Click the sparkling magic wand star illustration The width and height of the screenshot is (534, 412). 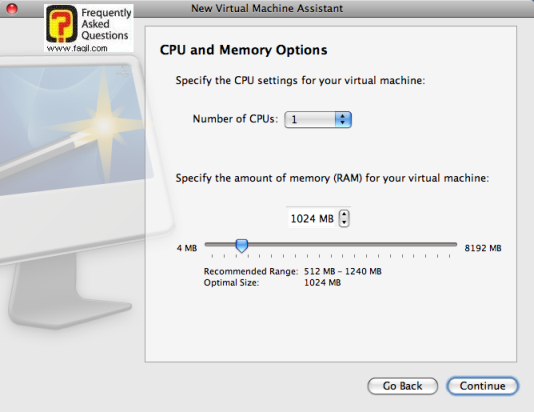click(104, 125)
